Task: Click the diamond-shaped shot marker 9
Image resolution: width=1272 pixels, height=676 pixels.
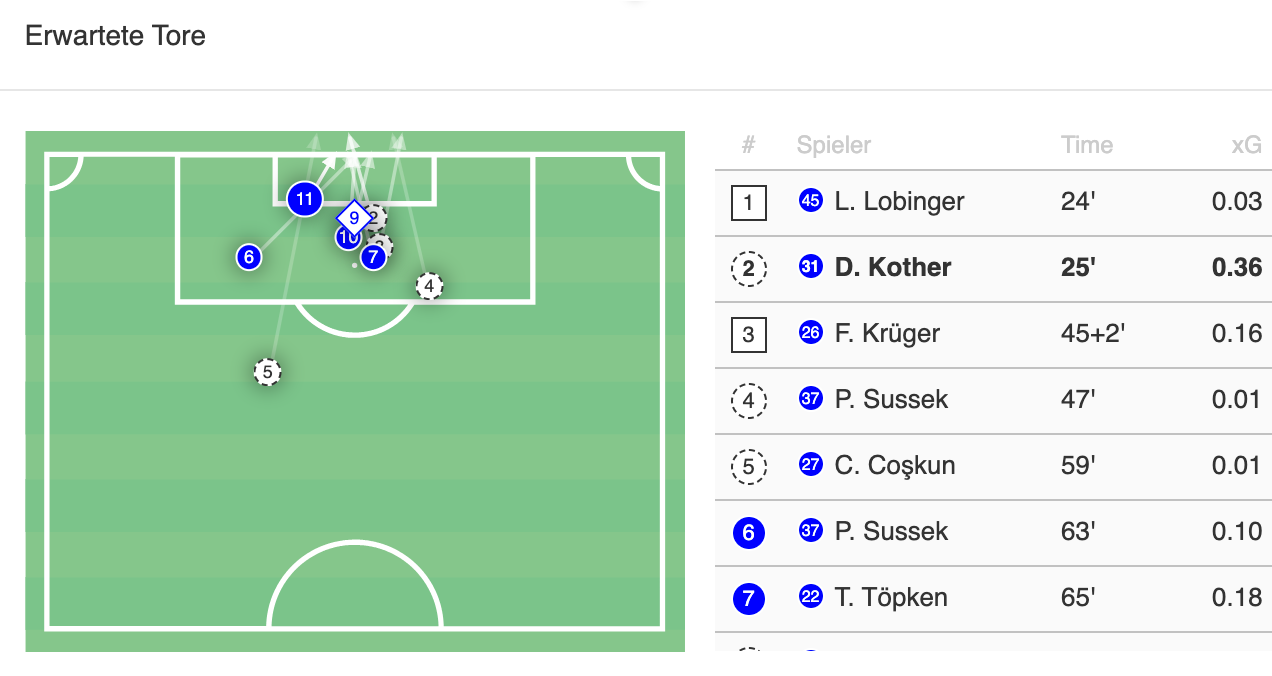Action: [x=354, y=217]
